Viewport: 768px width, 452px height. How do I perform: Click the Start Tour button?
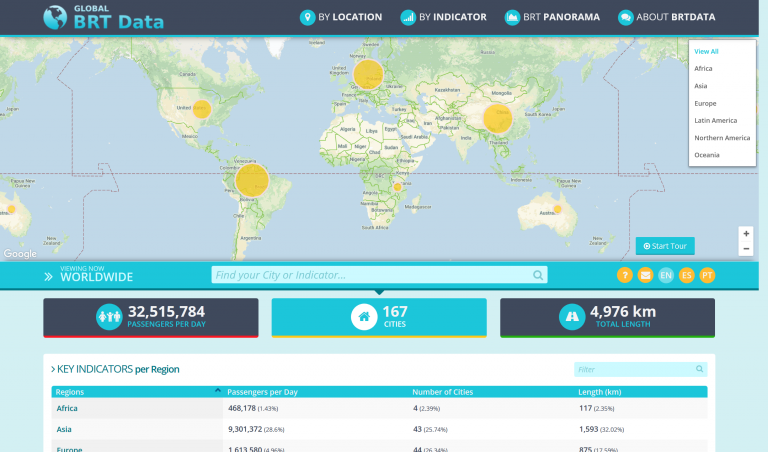pyautogui.click(x=665, y=246)
